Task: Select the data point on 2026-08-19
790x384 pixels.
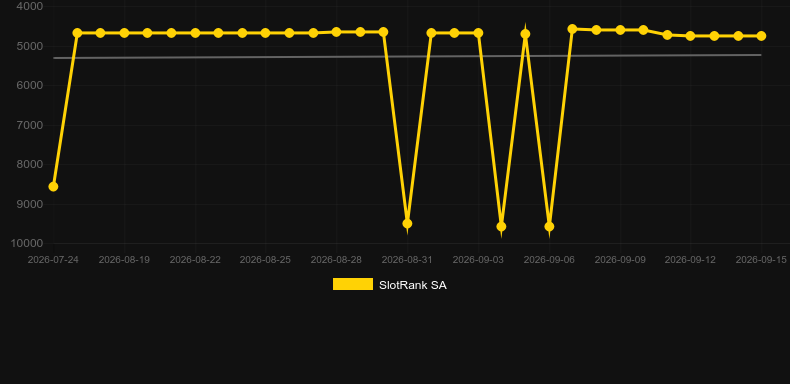Action: click(x=124, y=33)
